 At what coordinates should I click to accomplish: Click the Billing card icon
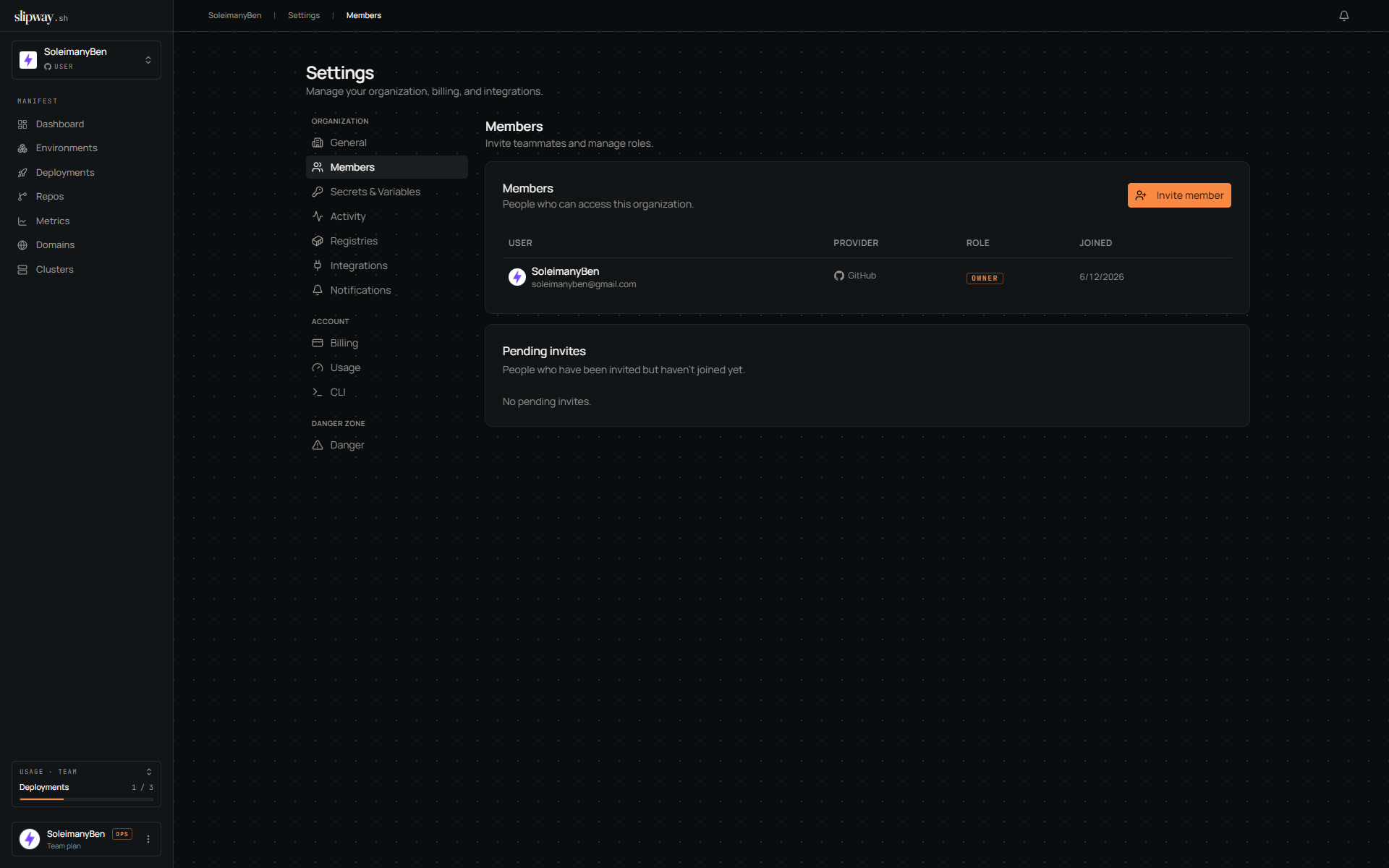318,343
